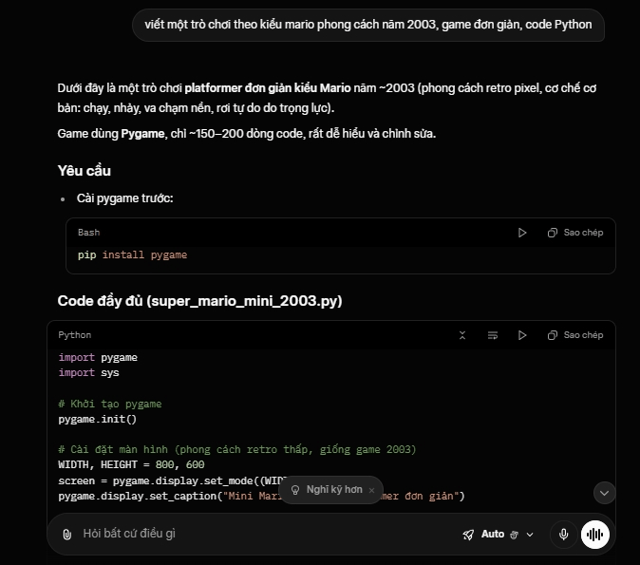Click the Python language label
Image resolution: width=640 pixels, height=565 pixels.
(75, 335)
